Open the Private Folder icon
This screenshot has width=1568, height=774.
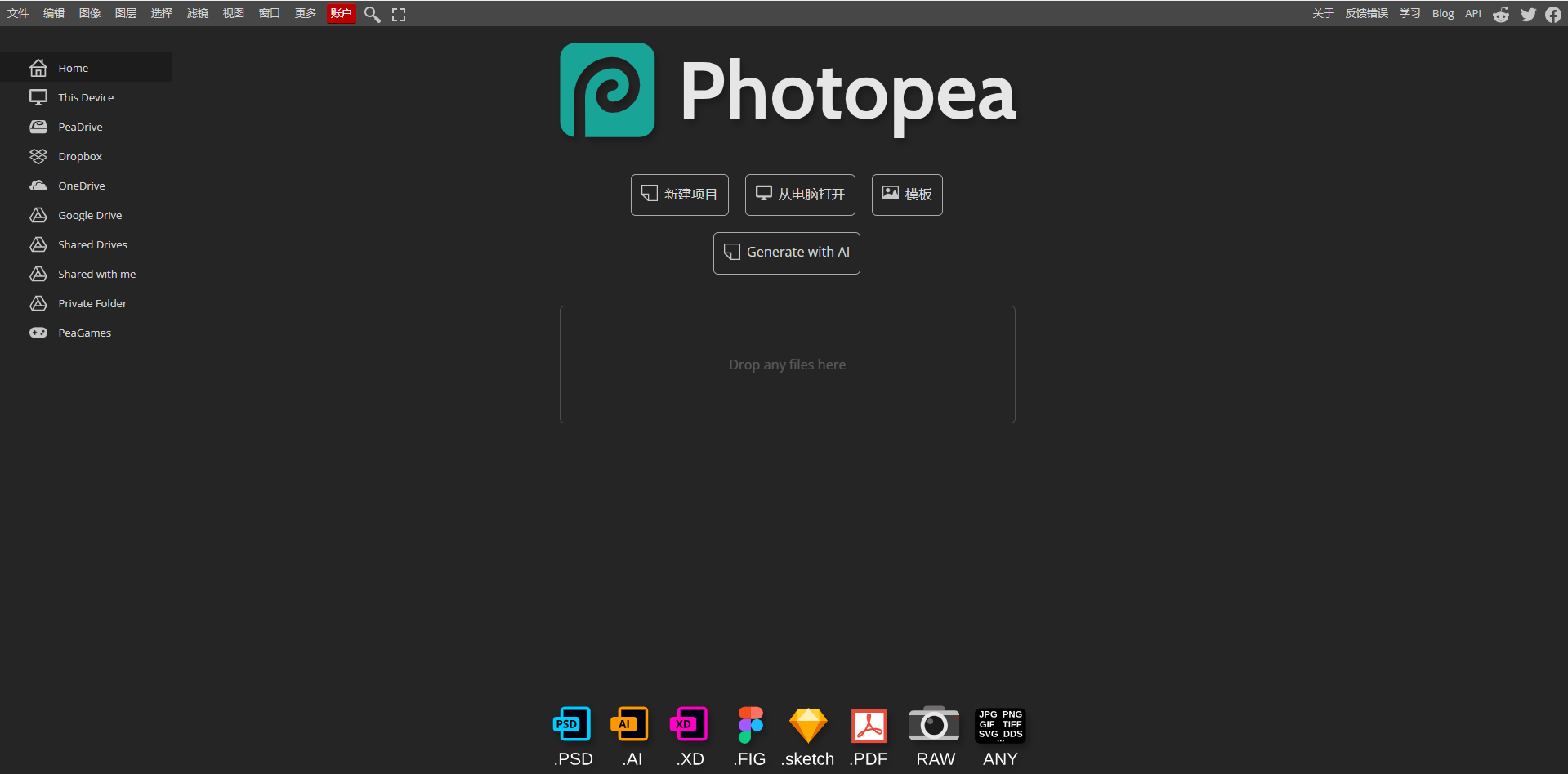point(38,303)
